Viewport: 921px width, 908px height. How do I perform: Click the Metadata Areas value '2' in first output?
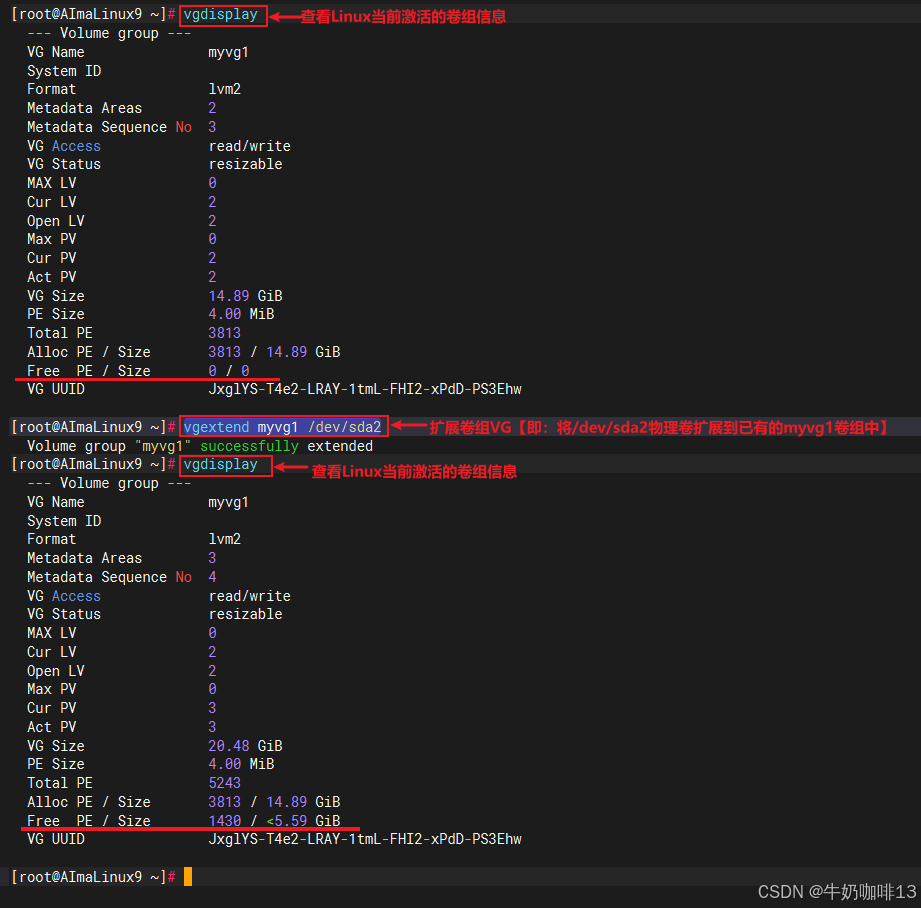coord(212,108)
